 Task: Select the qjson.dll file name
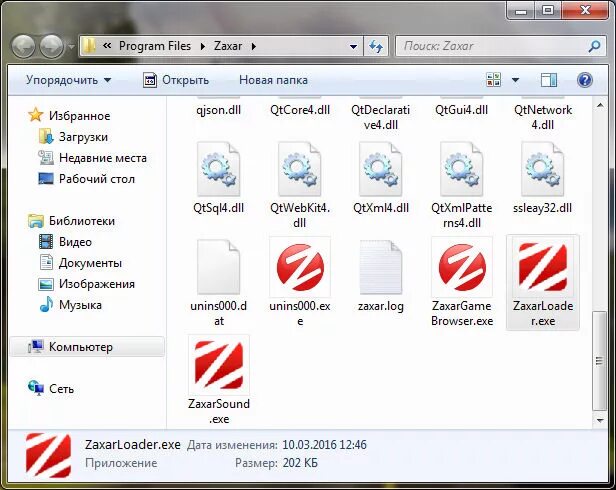click(218, 110)
